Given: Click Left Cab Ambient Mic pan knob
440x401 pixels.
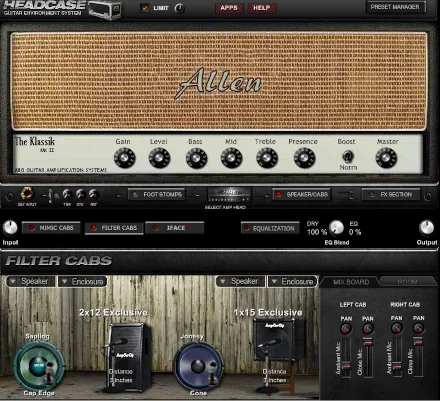Looking at the screenshot, I should click(x=346, y=329).
